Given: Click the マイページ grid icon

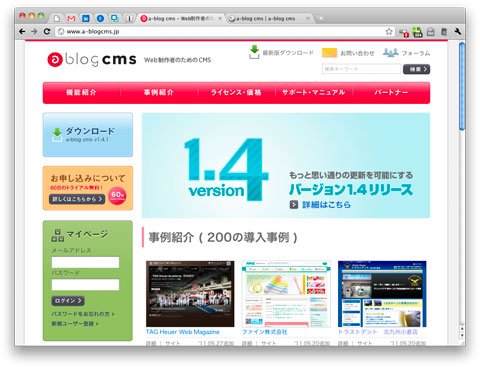Looking at the screenshot, I should tap(57, 235).
